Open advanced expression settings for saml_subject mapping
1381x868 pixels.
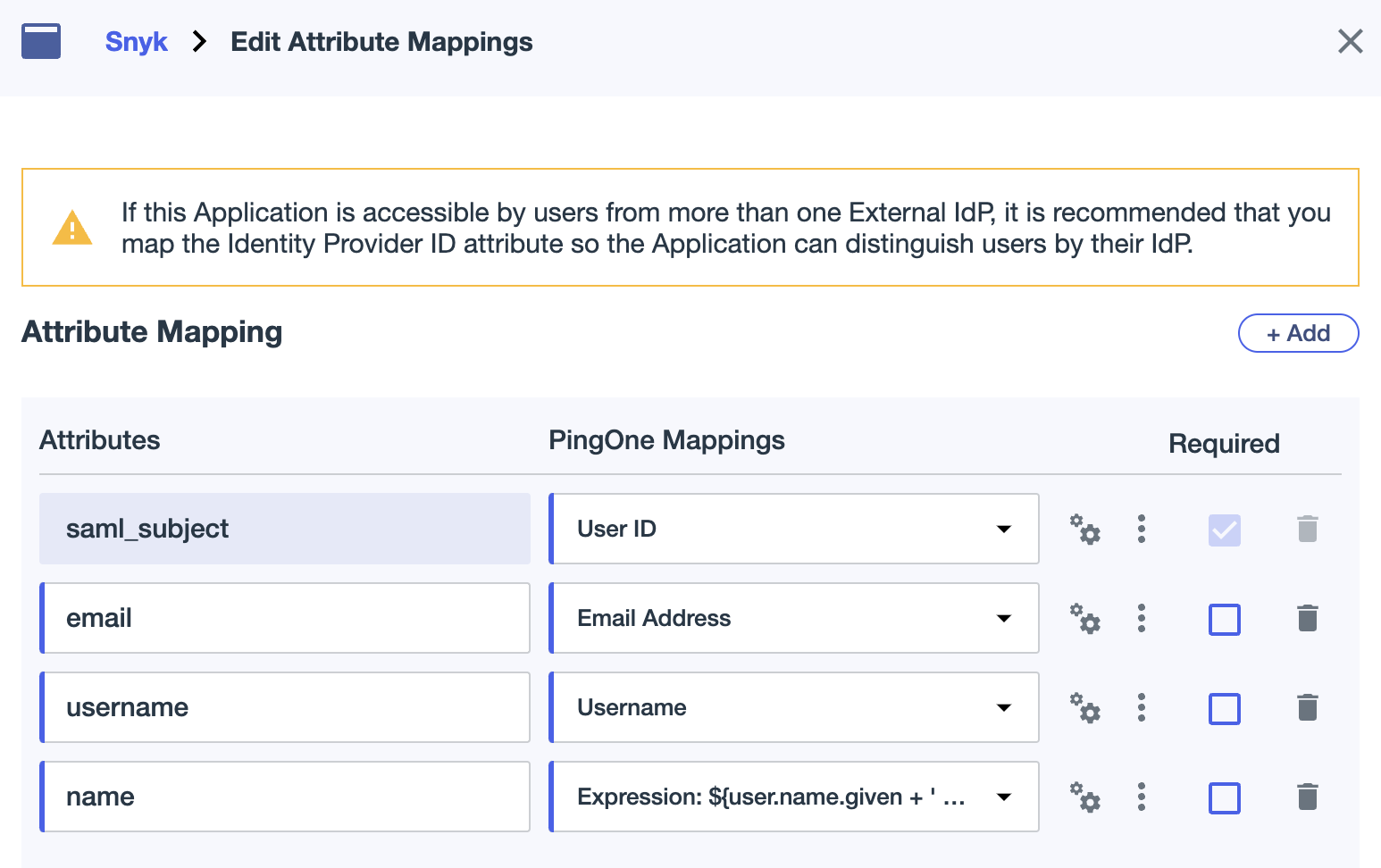tap(1085, 529)
